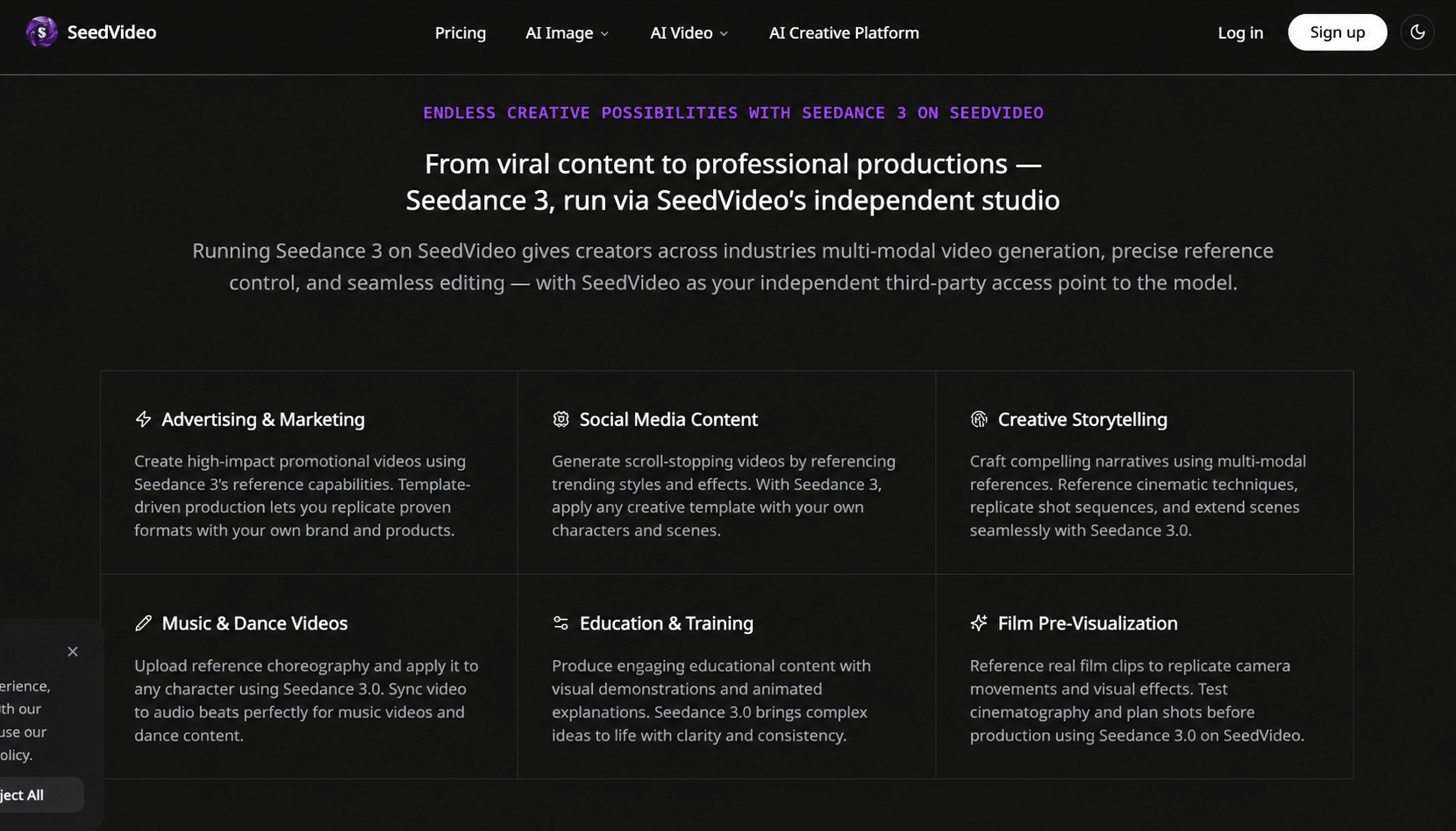Click the 'Generate scroll-stopping videos' description
This screenshot has width=1456, height=831.
pyautogui.click(x=724, y=495)
